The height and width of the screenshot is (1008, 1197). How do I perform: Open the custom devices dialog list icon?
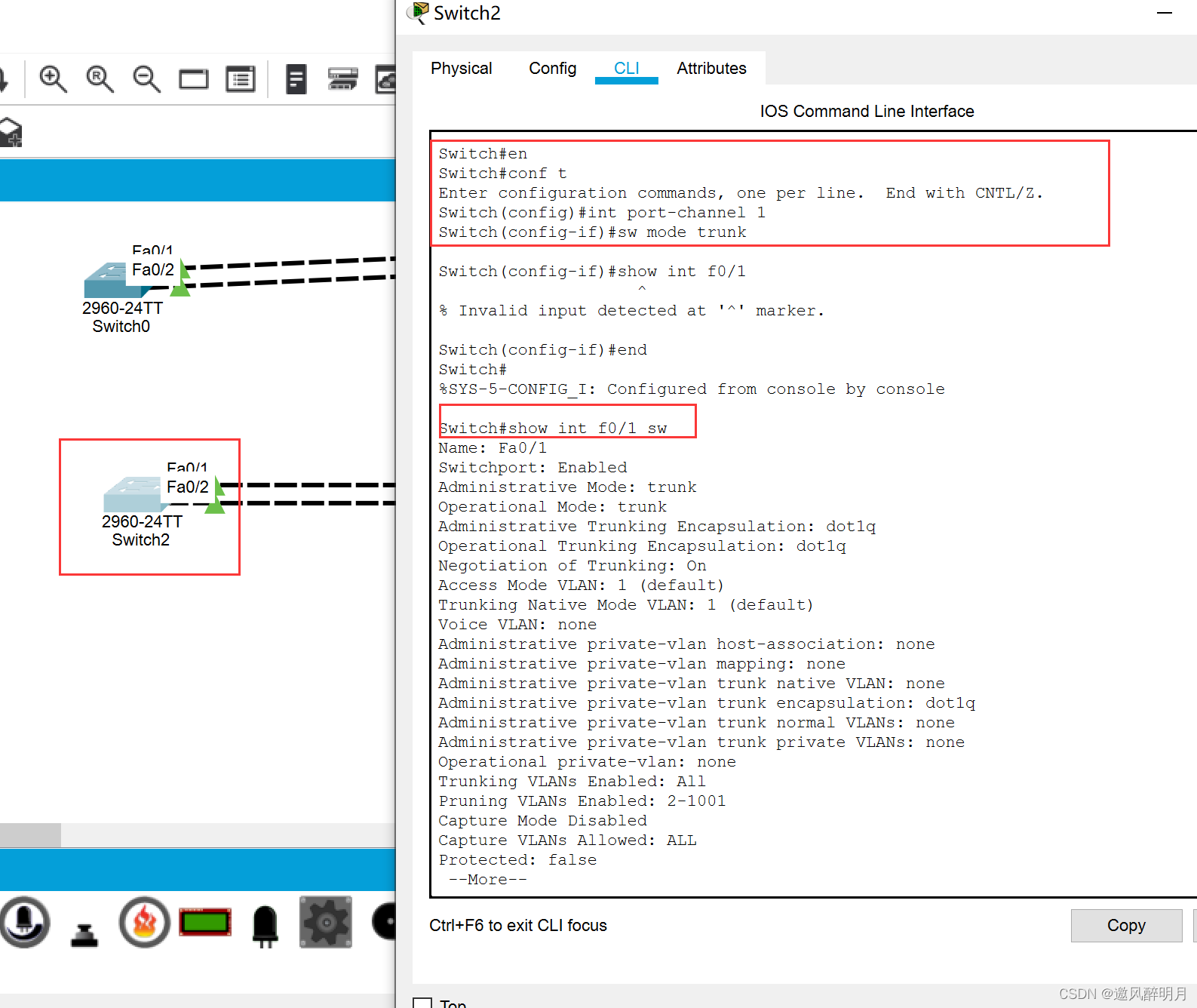point(241,79)
